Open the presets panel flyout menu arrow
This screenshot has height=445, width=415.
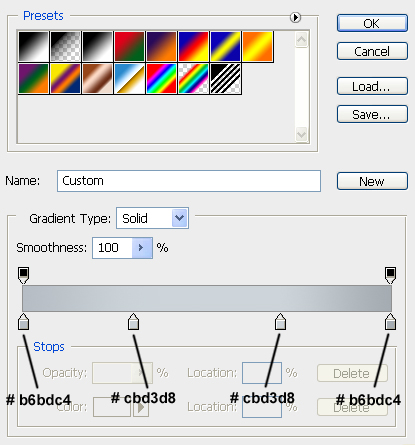(295, 17)
